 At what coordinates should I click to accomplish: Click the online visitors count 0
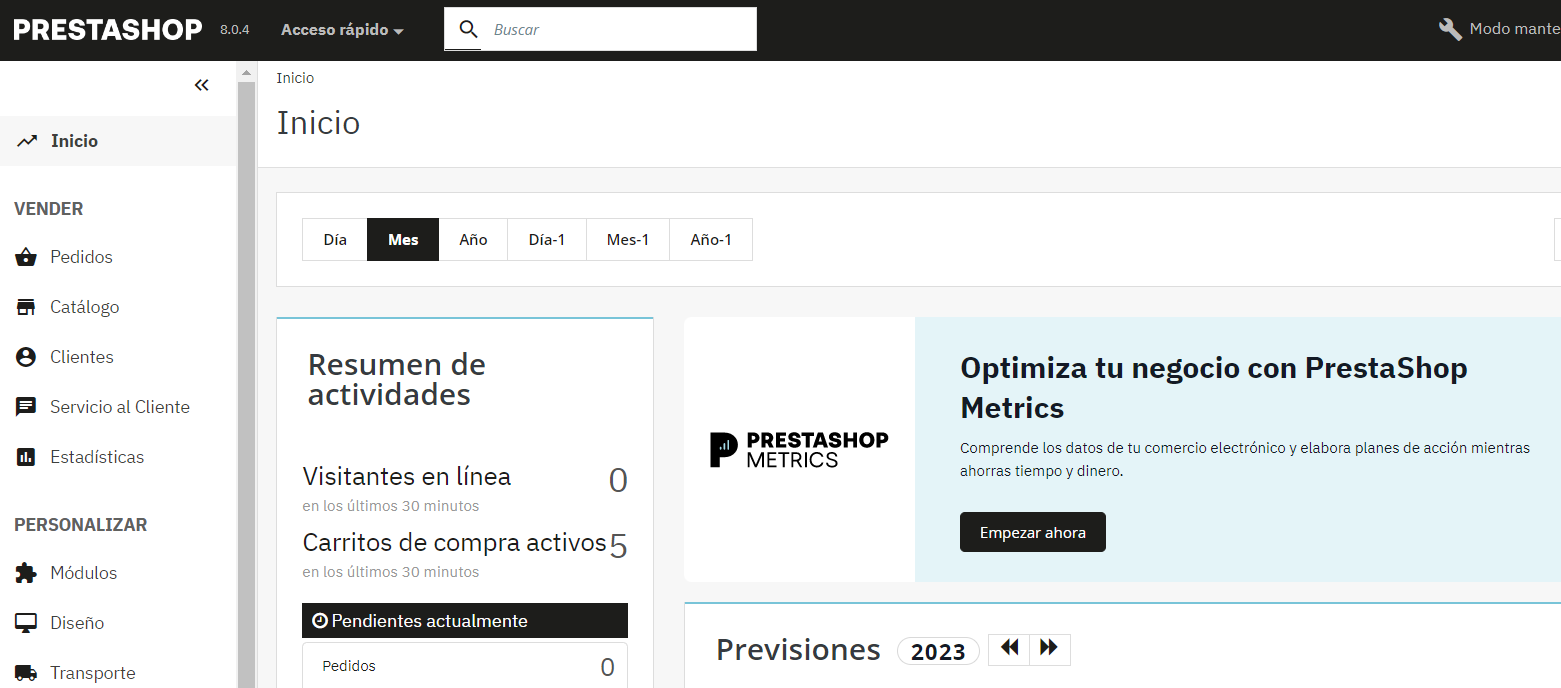(618, 481)
